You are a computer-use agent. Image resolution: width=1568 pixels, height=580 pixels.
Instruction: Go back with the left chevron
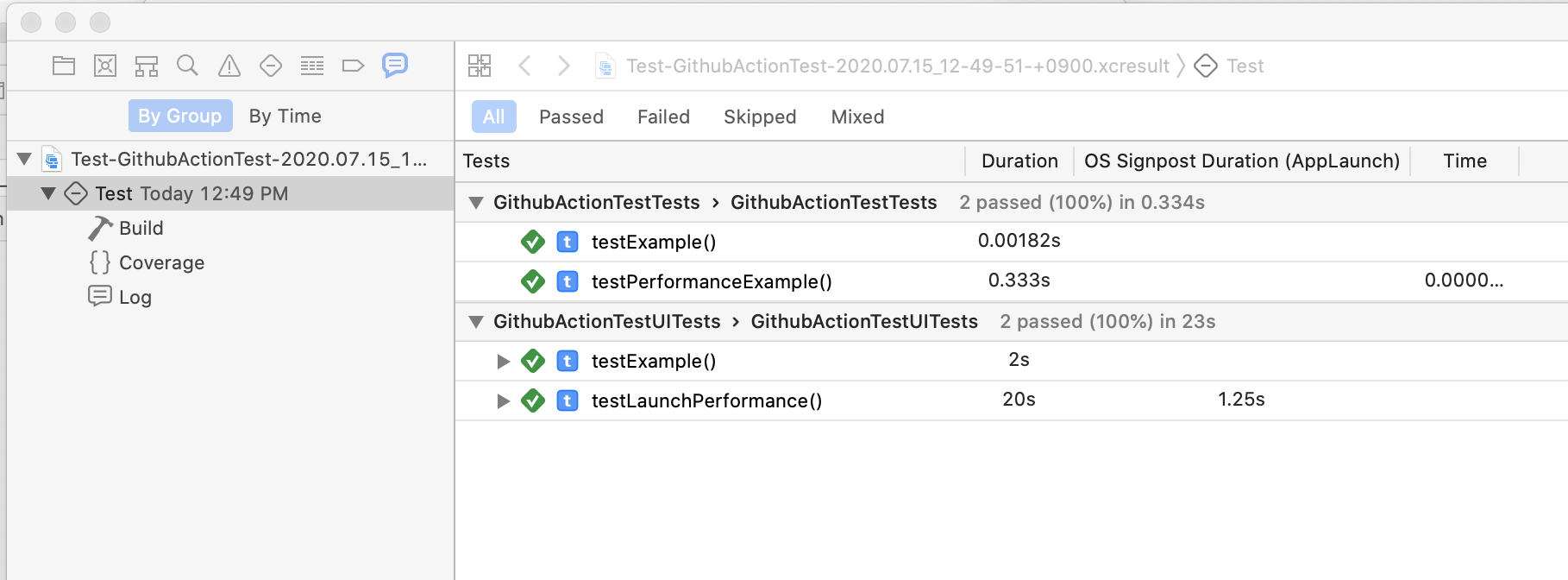click(524, 66)
